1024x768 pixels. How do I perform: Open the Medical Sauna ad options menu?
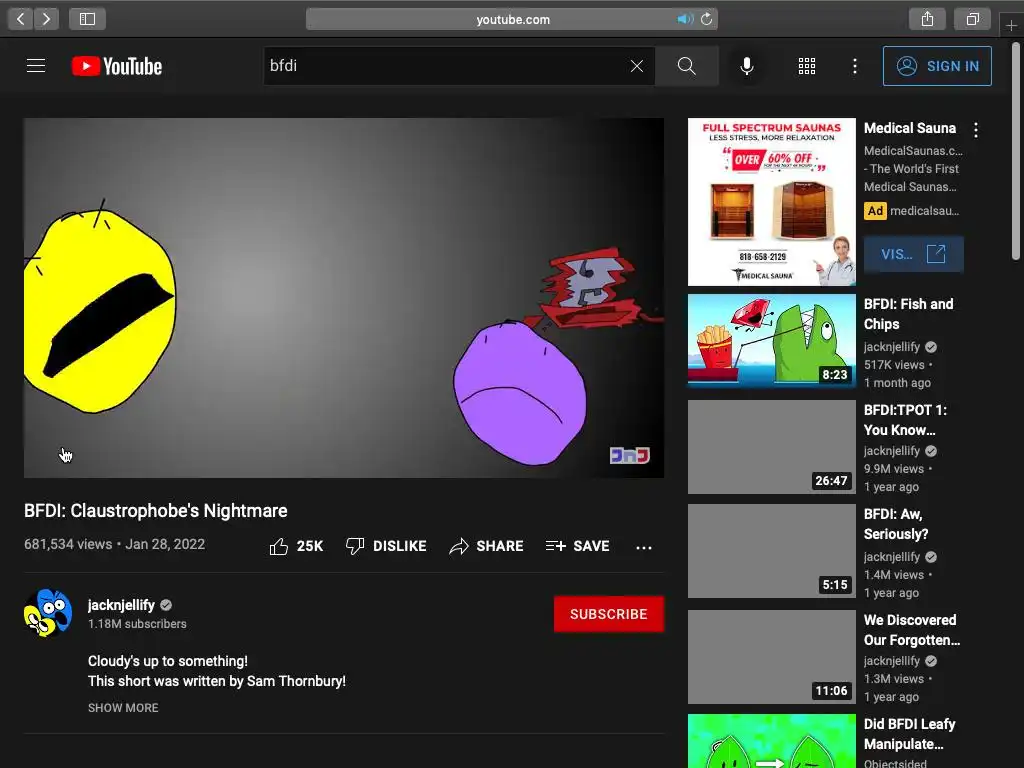[x=976, y=130]
